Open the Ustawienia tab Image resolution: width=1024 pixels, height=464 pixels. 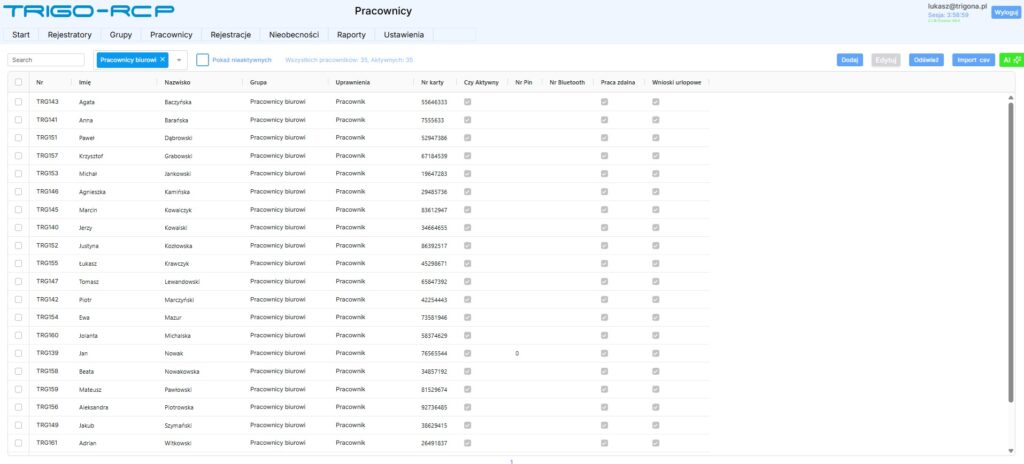403,35
